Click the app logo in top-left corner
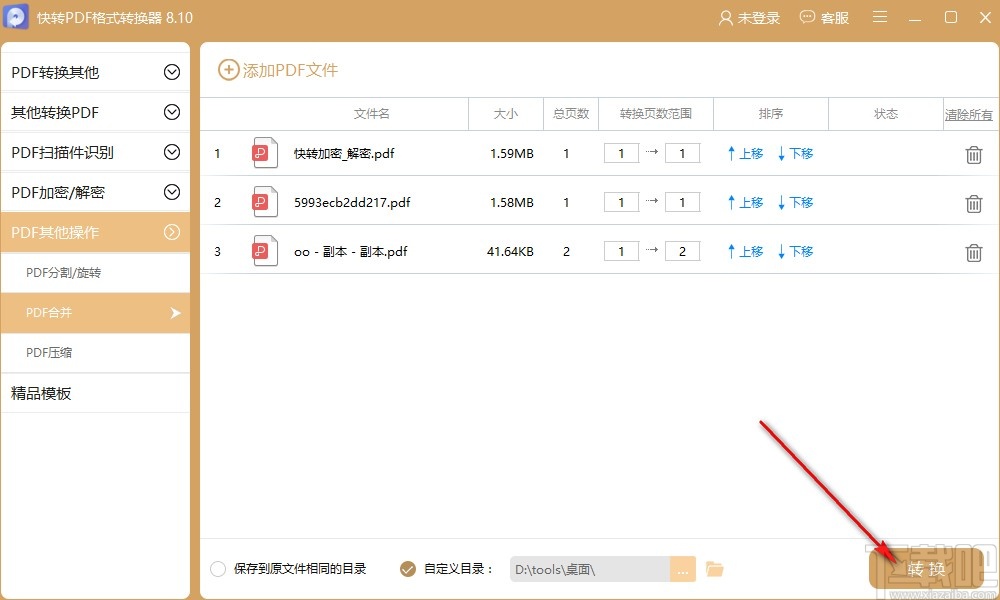1000x600 pixels. (x=16, y=17)
